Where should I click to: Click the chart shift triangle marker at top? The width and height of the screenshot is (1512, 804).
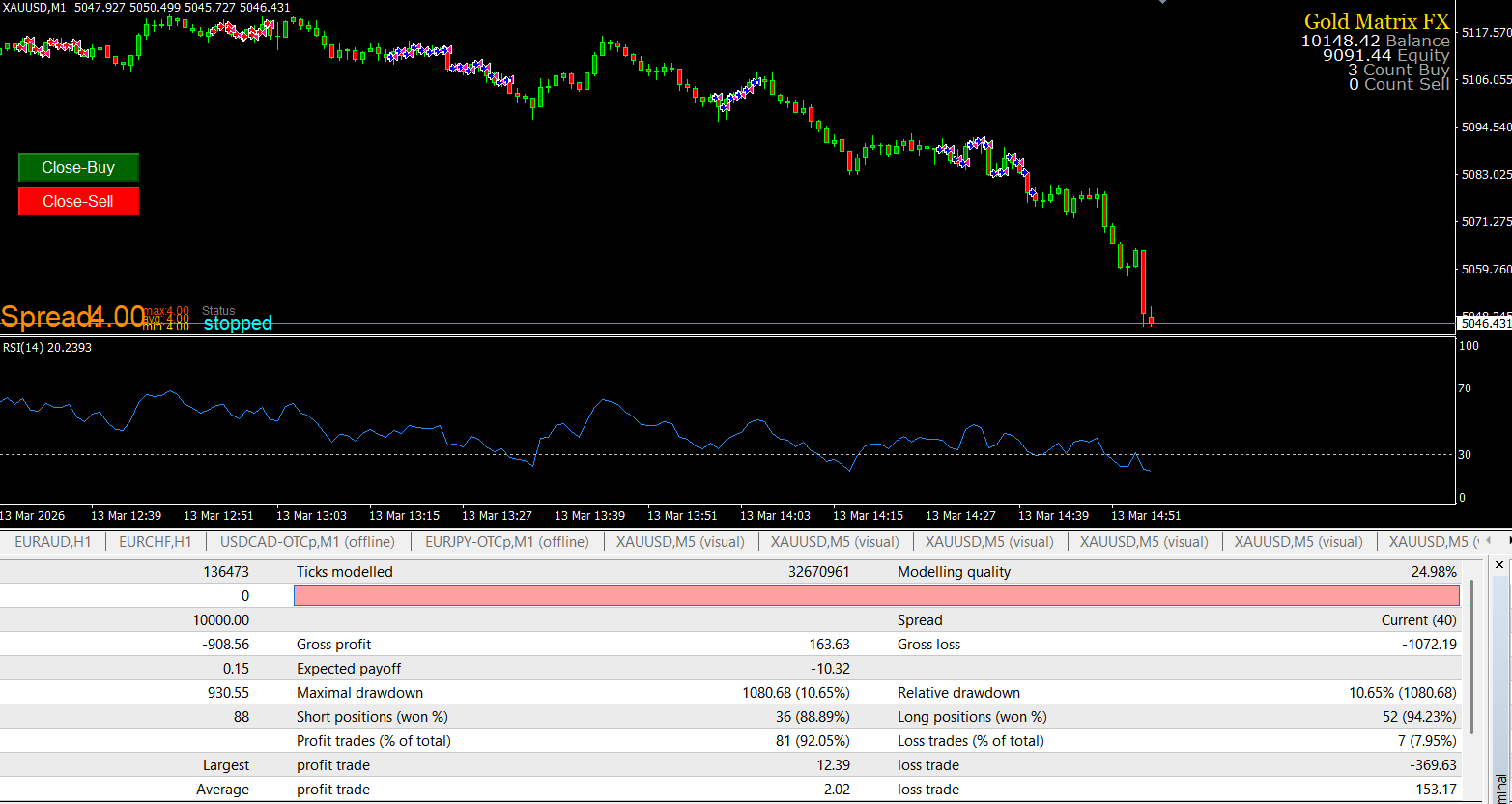[x=1162, y=3]
